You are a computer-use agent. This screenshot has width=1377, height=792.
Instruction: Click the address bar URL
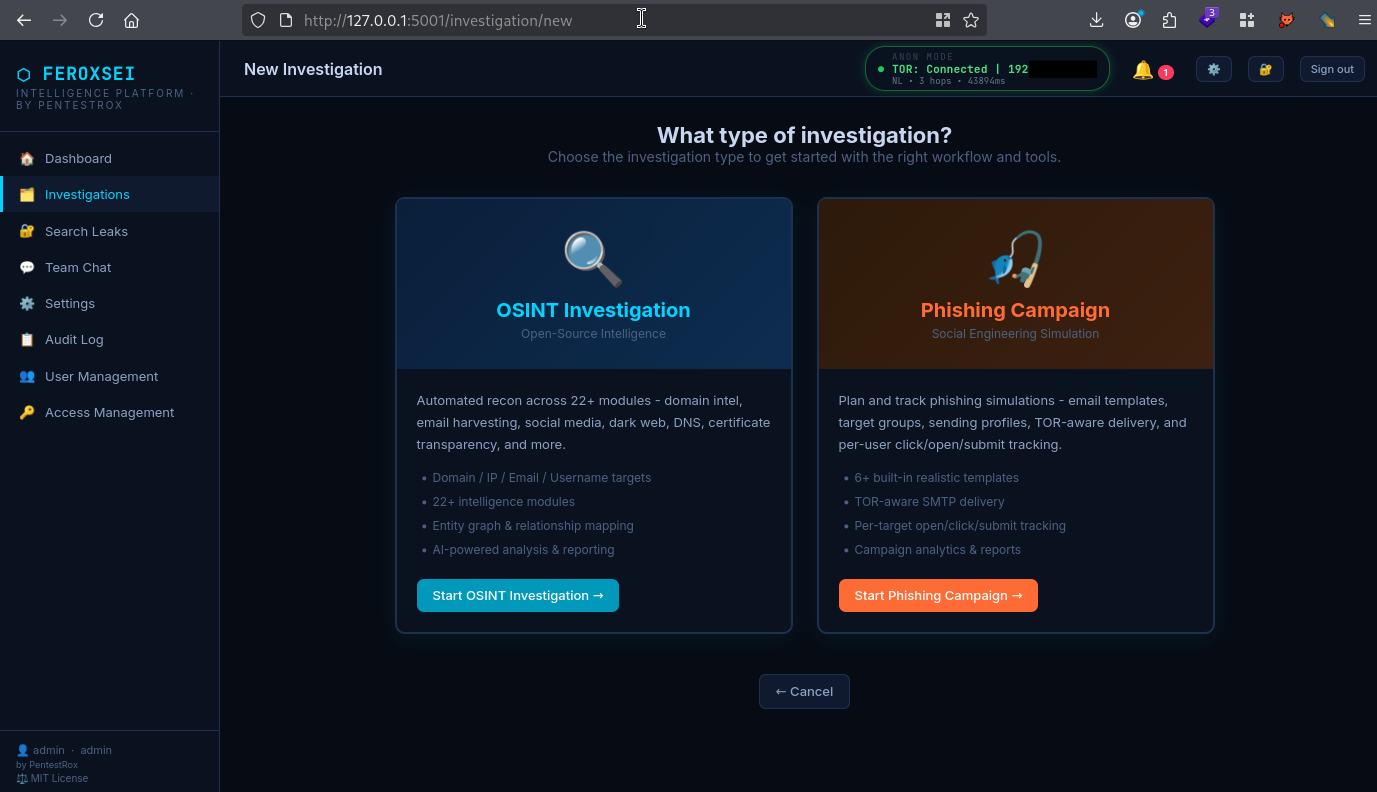click(438, 20)
